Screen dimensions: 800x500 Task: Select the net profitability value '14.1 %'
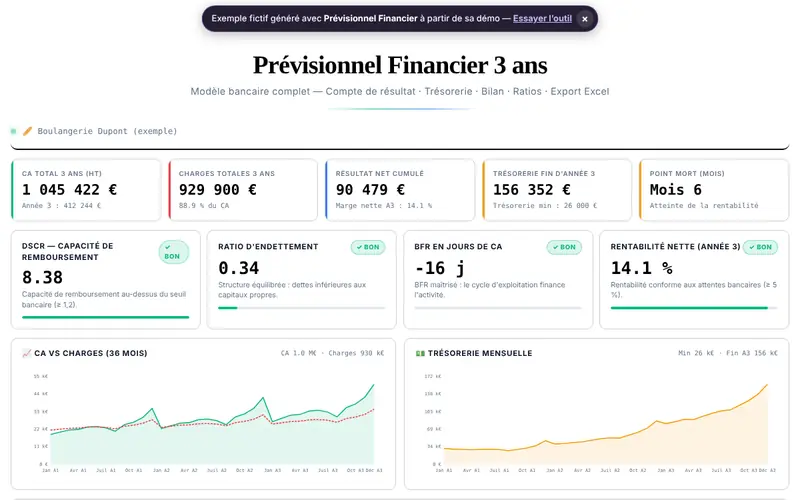pos(642,268)
